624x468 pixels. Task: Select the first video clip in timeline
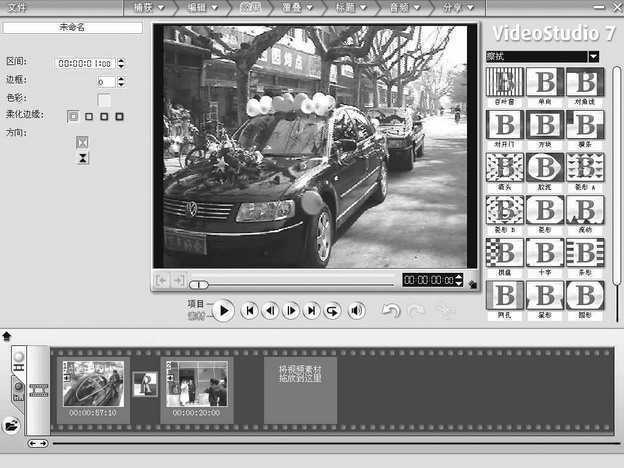93,384
